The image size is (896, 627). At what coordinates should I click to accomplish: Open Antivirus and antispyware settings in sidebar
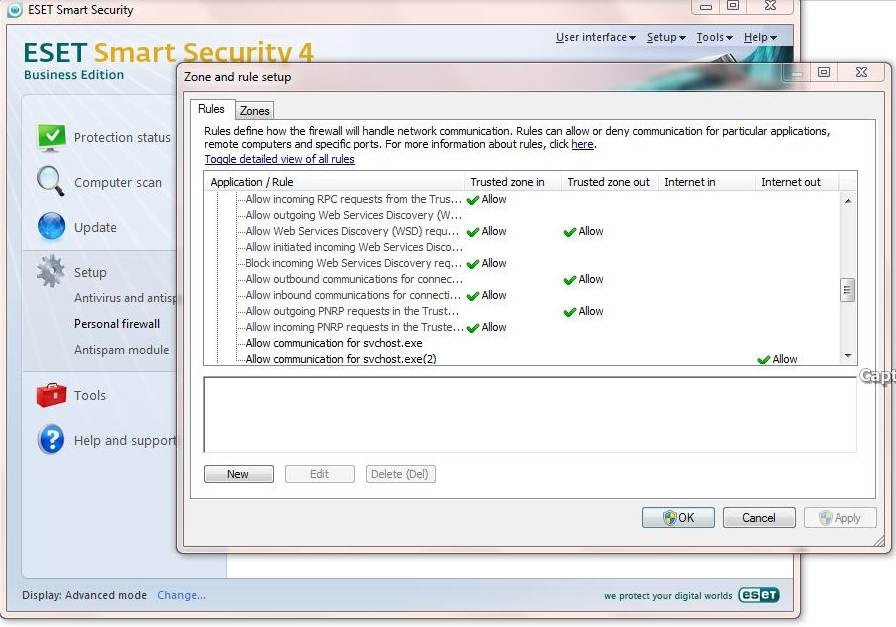pos(125,298)
